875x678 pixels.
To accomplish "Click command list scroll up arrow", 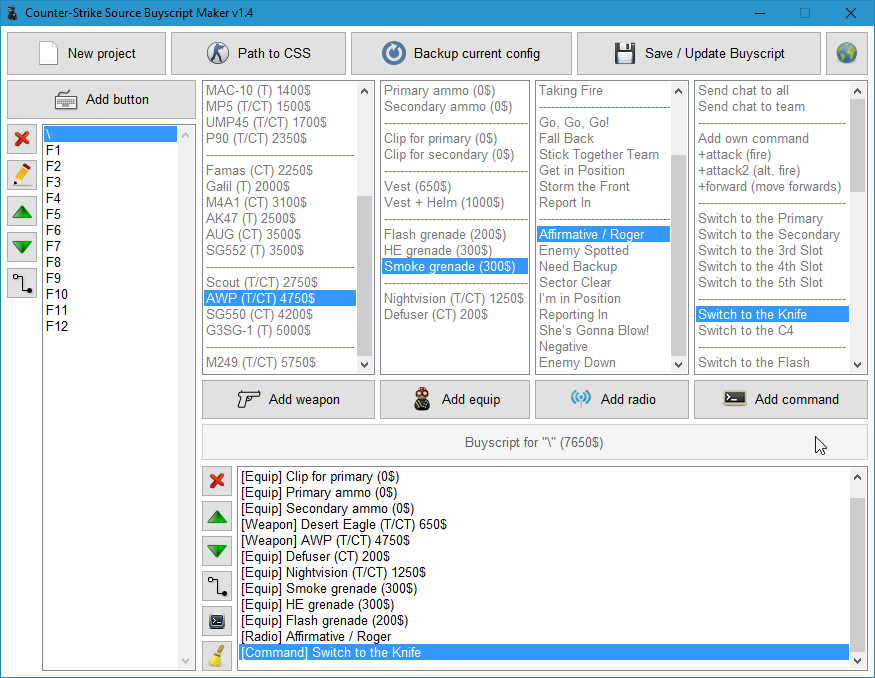I will 858,90.
